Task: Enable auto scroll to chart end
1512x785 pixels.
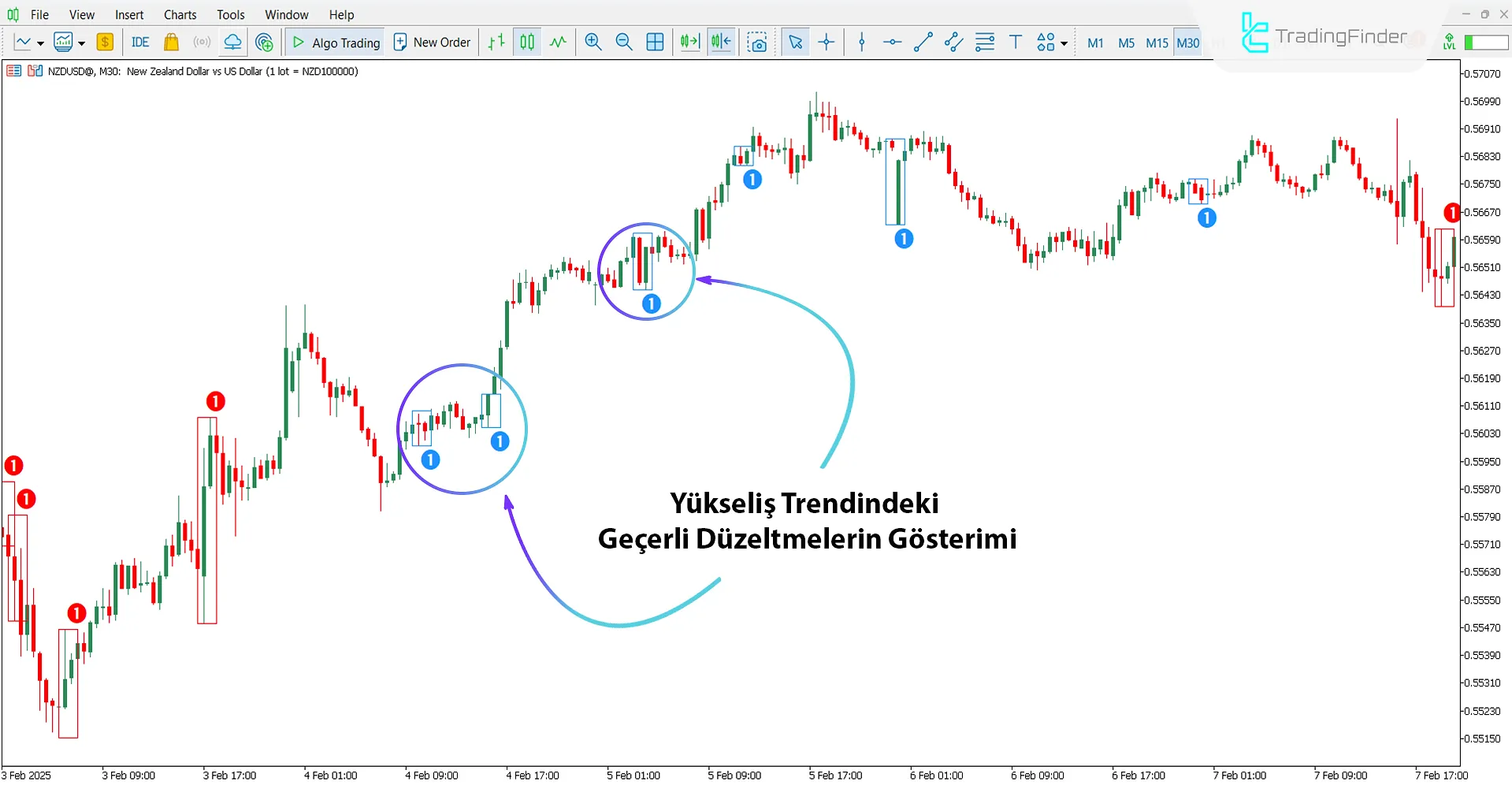Action: tap(689, 42)
